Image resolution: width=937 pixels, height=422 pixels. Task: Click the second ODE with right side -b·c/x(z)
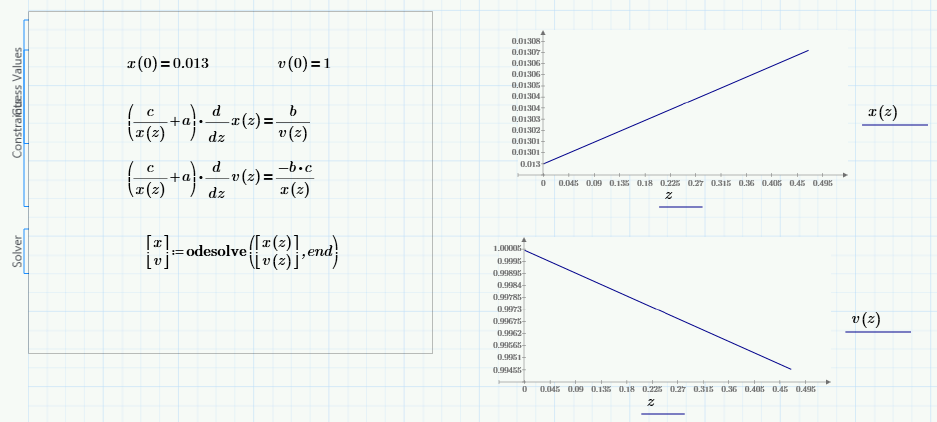[221, 178]
